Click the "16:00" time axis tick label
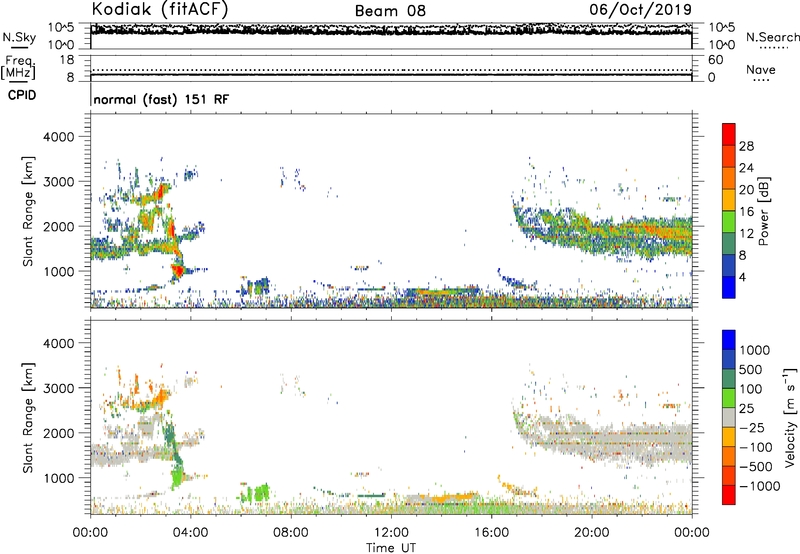800x554 pixels. [491, 533]
